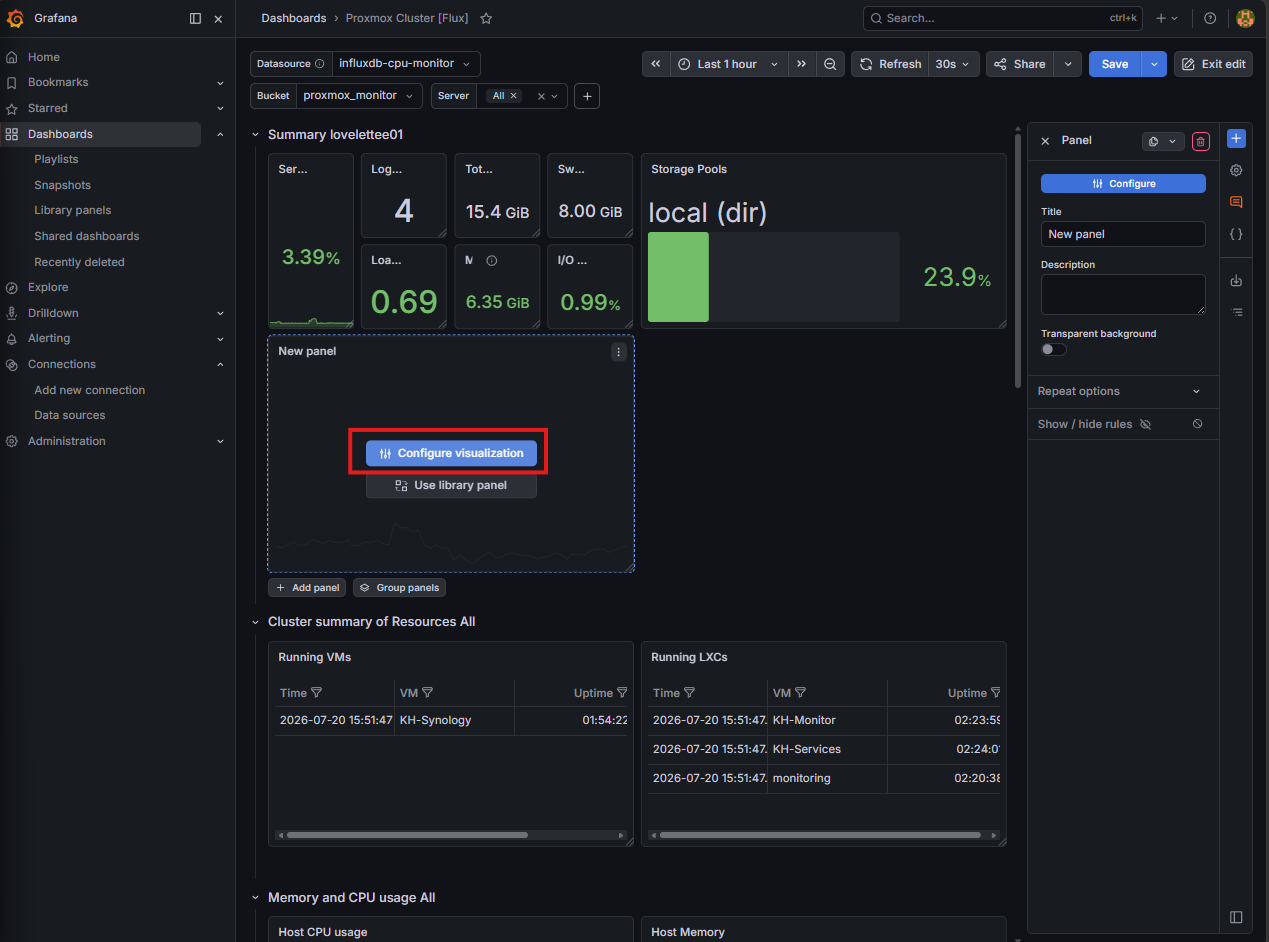
Task: Shift time range backward
Action: [656, 64]
